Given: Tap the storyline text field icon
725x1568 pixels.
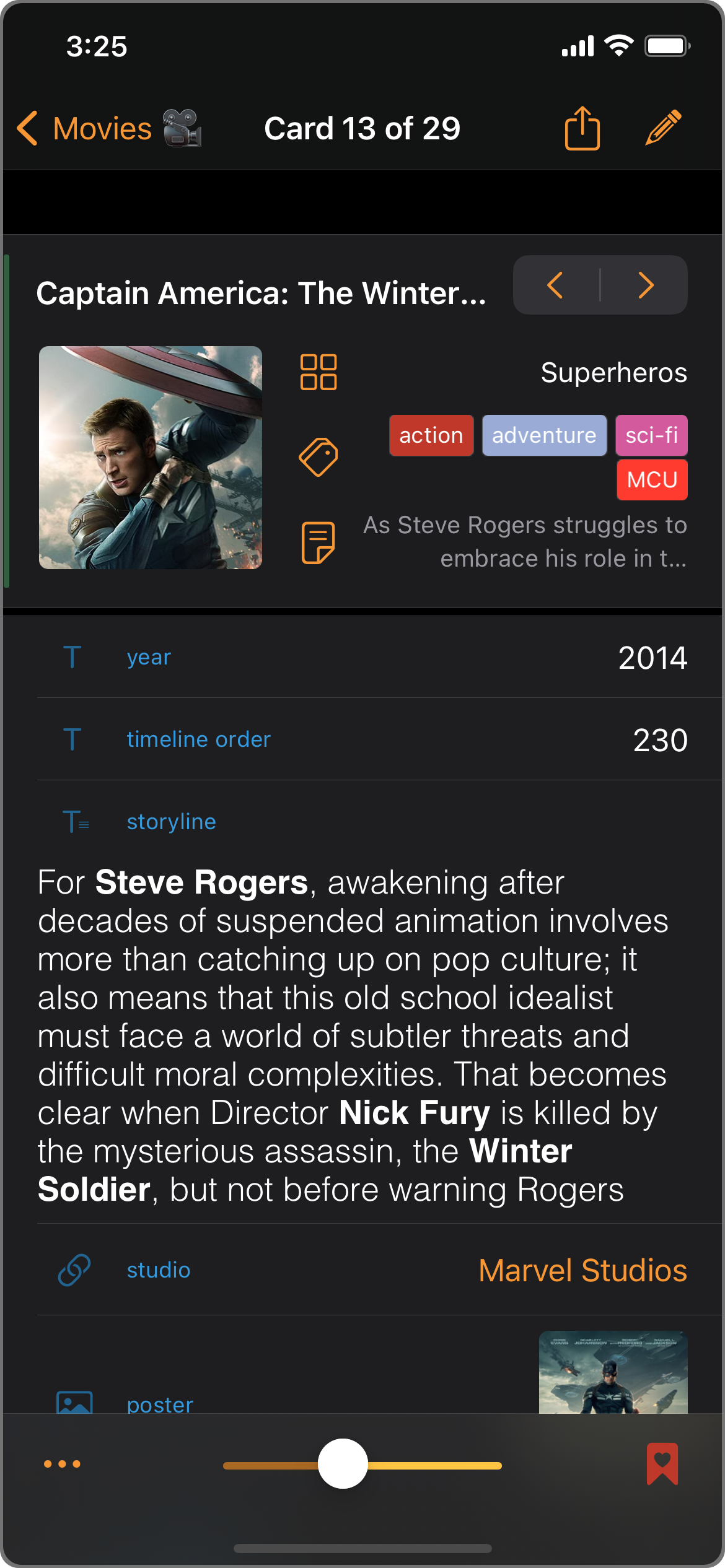Looking at the screenshot, I should [76, 822].
